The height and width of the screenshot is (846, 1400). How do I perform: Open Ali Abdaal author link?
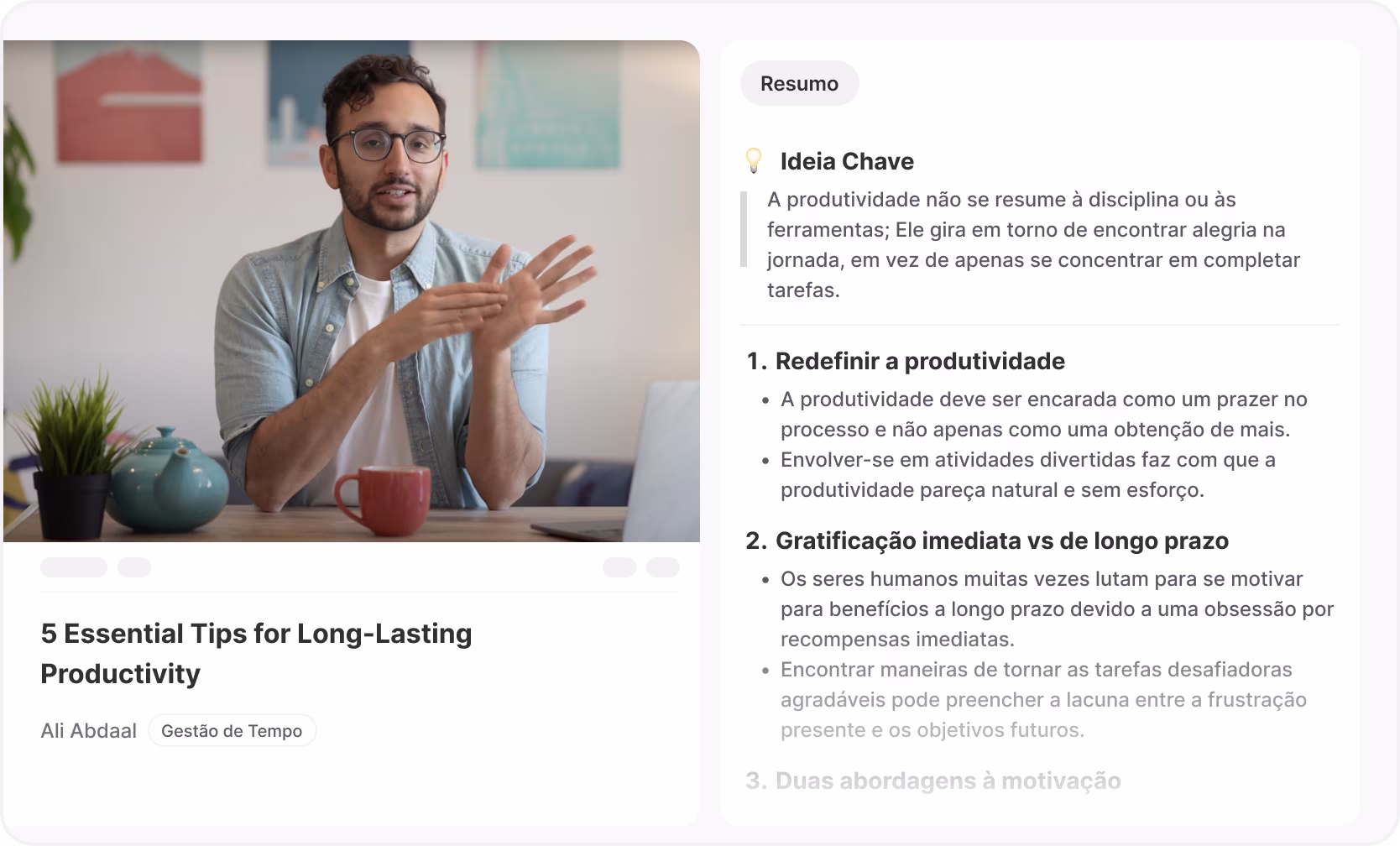(88, 730)
